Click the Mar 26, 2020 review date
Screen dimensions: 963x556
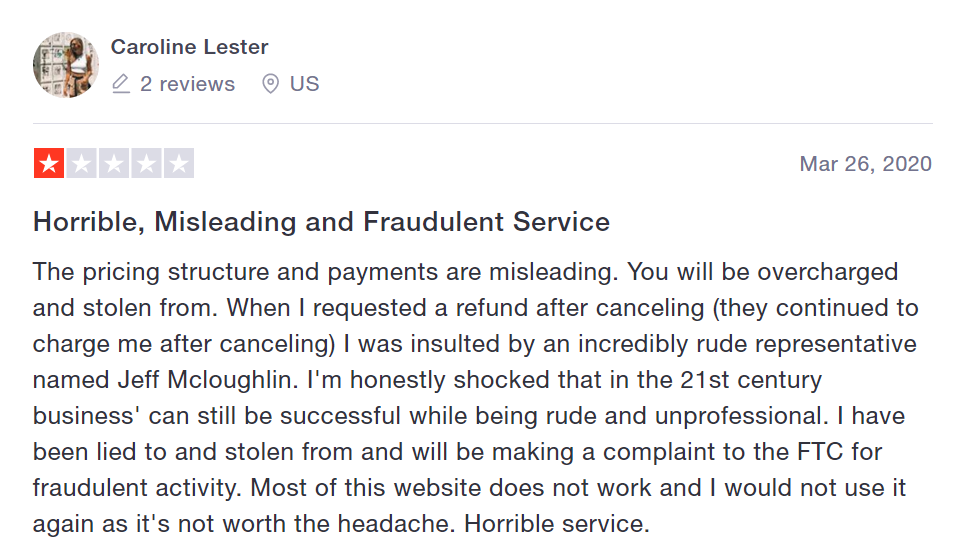tap(865, 164)
